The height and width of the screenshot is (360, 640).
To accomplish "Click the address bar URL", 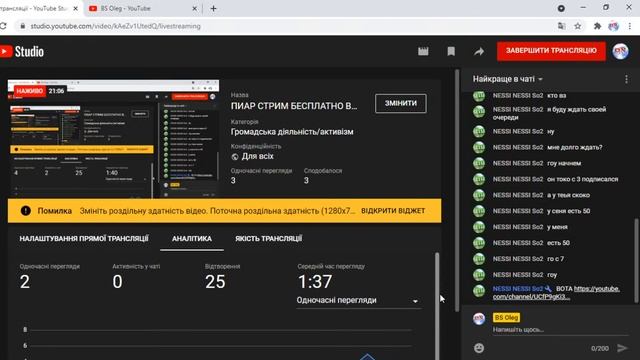I will [116, 26].
